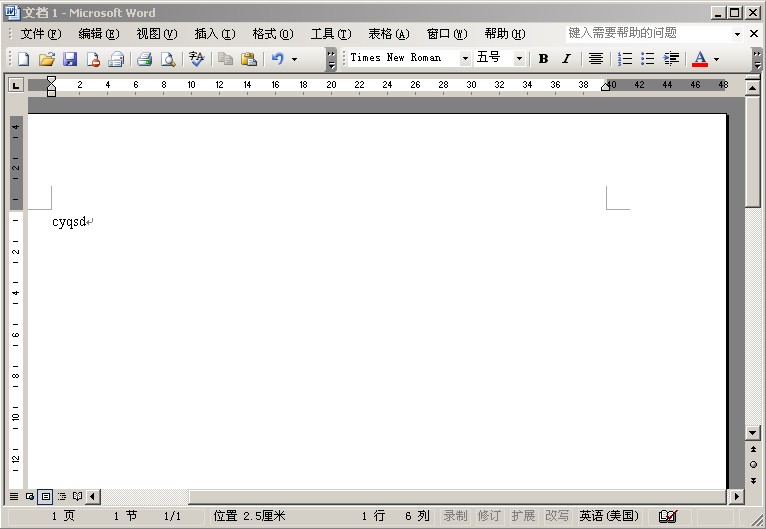Open the document permission icon
Viewport: 766px width, 529px height.
(x=93, y=59)
